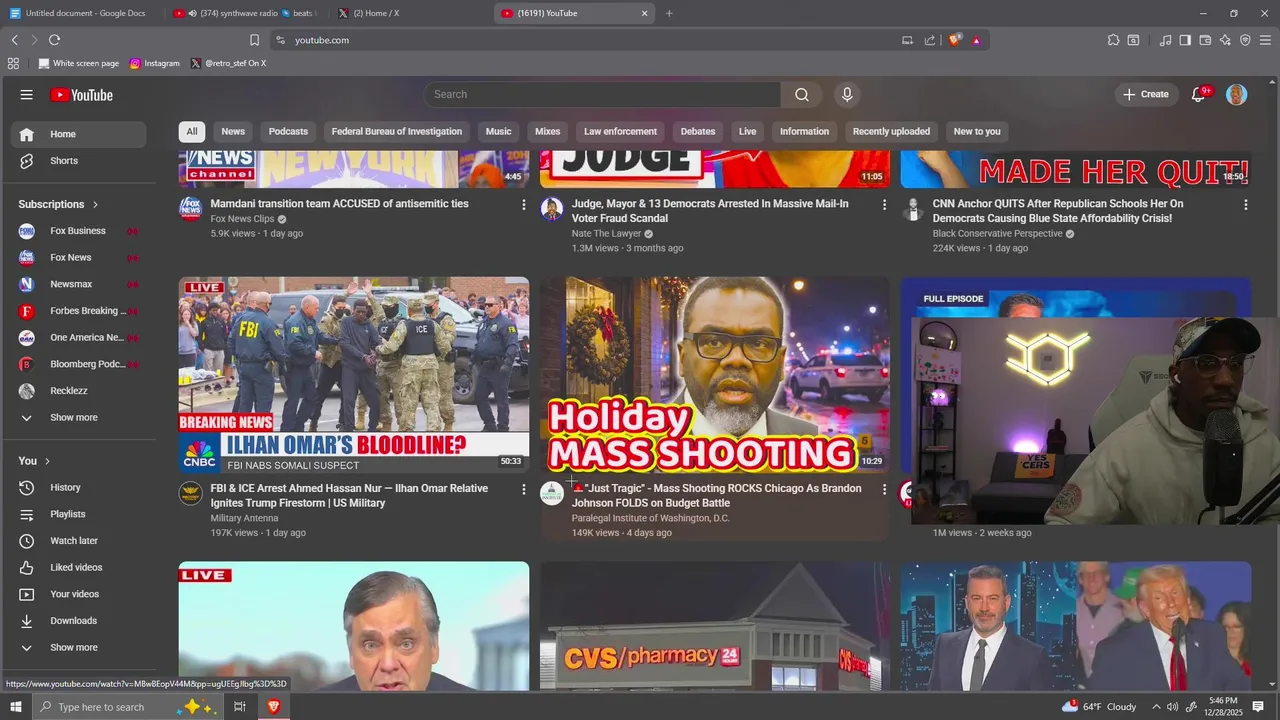Click the search magnifier button

(802, 94)
